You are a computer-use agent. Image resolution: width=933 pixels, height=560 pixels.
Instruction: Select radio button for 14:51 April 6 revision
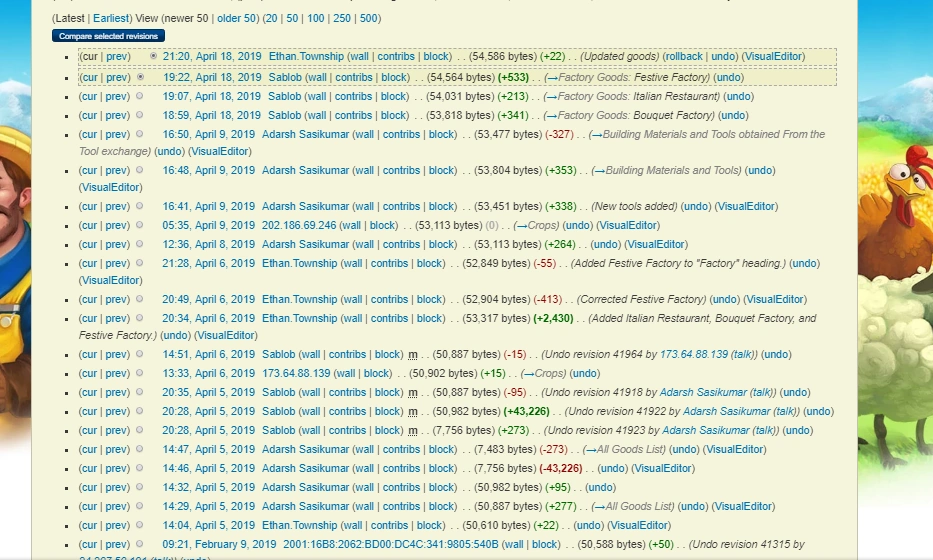140,354
